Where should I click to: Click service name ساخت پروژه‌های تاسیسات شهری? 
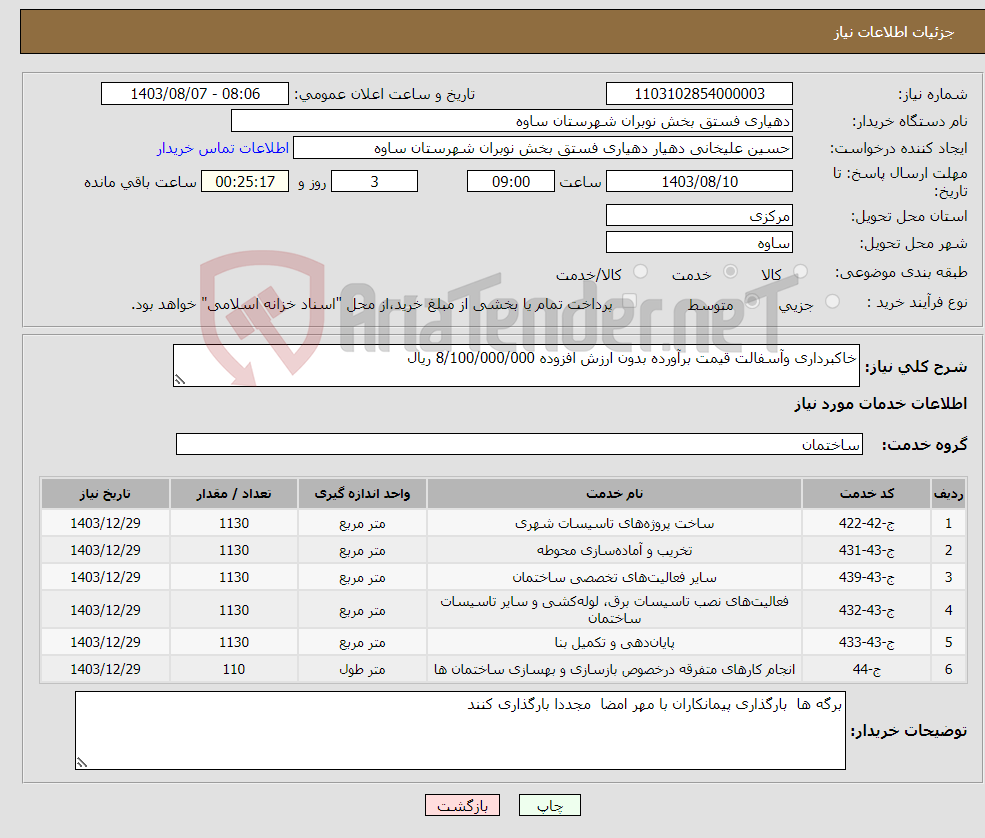[x=614, y=523]
